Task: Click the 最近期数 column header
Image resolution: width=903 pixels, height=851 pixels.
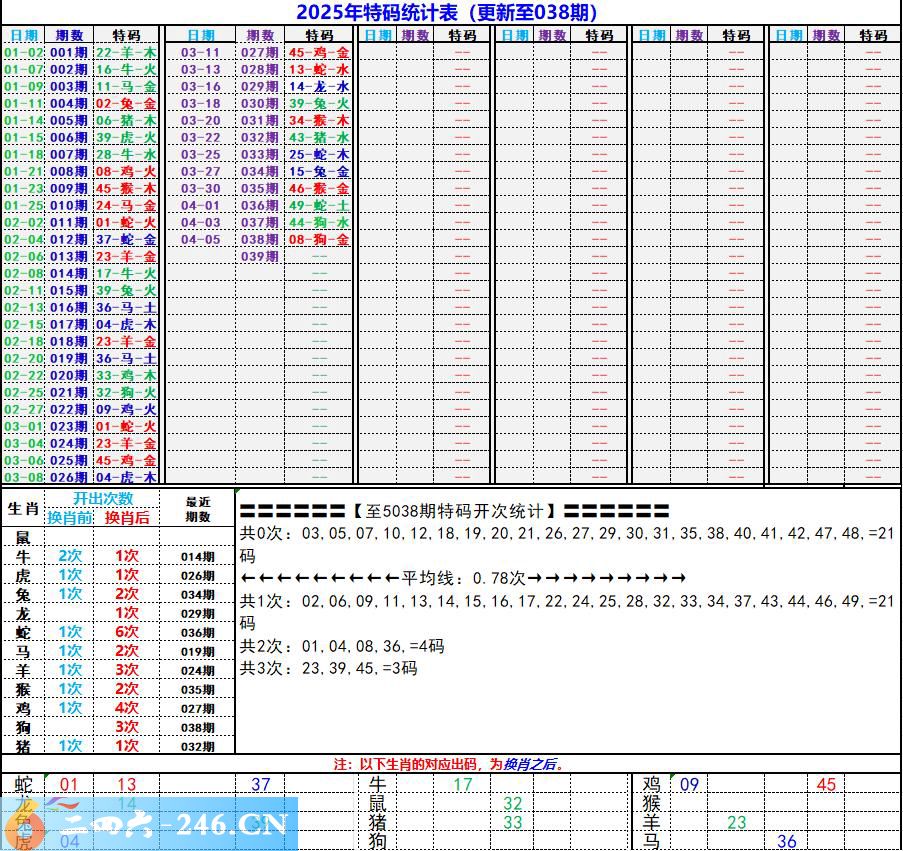Action: tap(198, 509)
